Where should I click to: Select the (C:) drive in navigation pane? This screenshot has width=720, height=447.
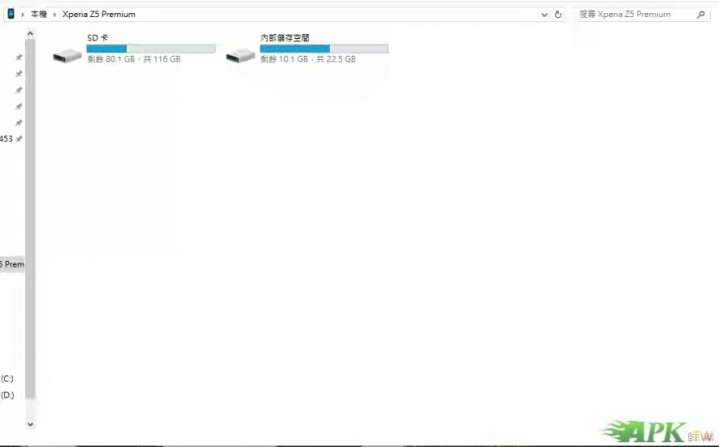[x=7, y=379]
